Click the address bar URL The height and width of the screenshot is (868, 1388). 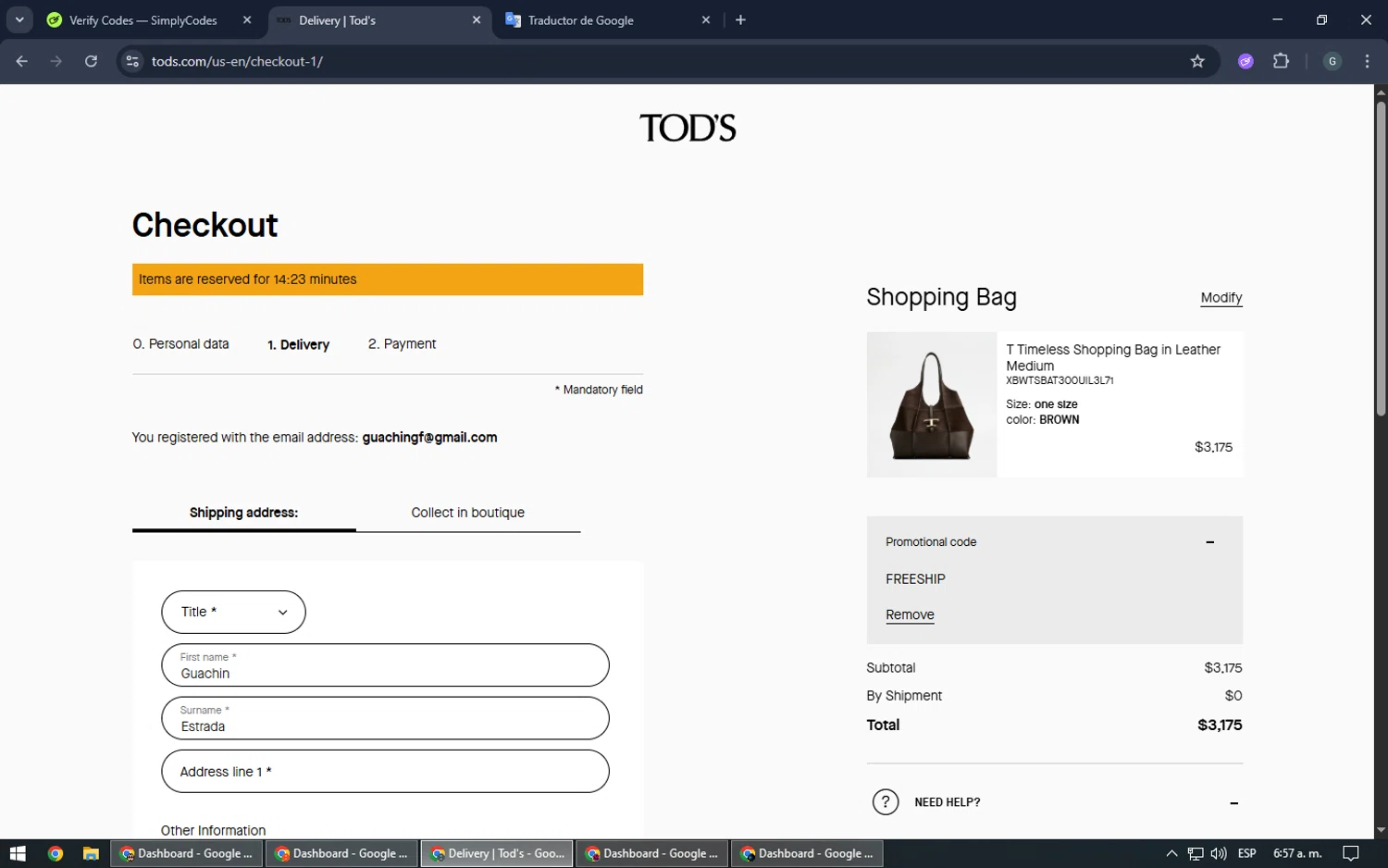[x=237, y=61]
